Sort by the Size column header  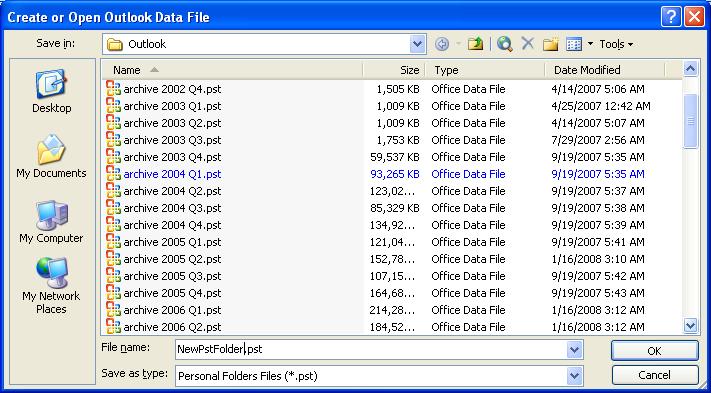[394, 70]
